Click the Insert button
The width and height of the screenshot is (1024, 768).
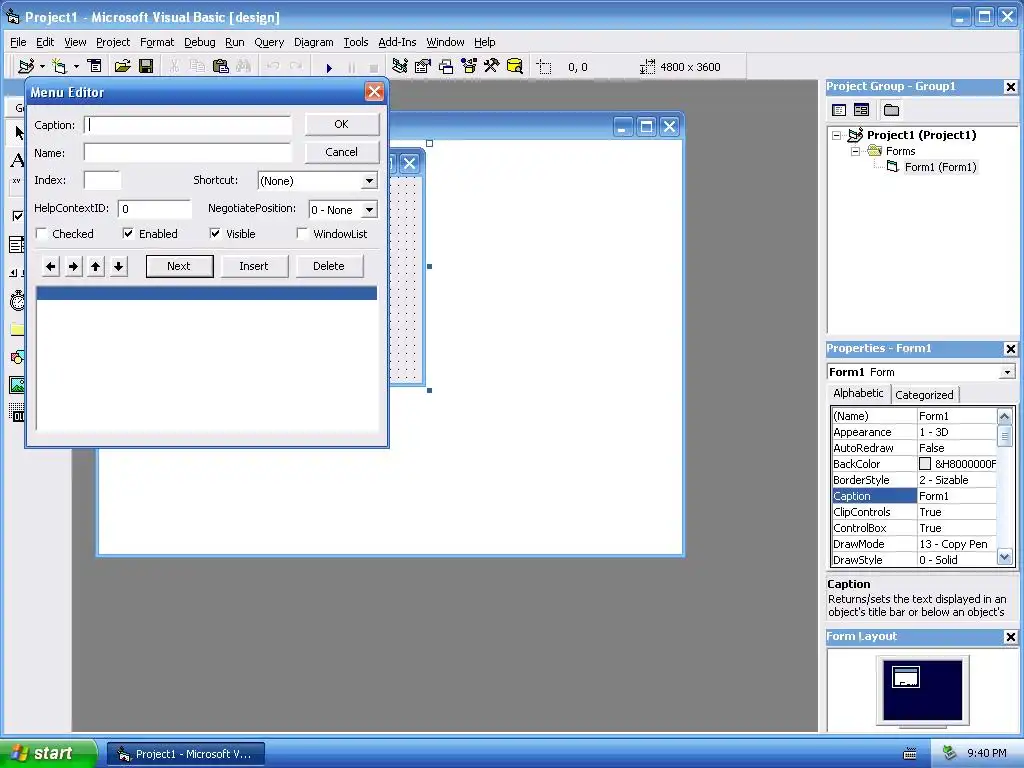253,266
